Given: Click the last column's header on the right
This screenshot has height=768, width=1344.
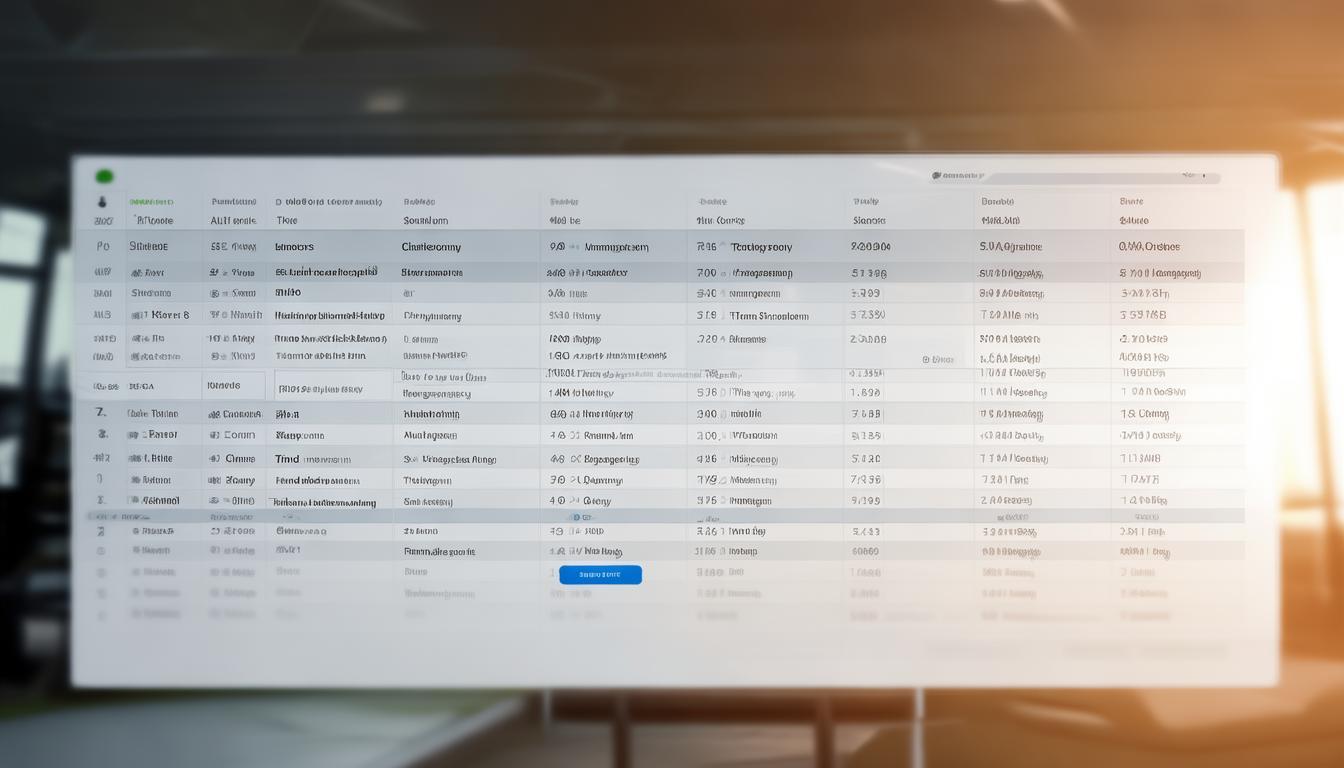Looking at the screenshot, I should [1132, 201].
